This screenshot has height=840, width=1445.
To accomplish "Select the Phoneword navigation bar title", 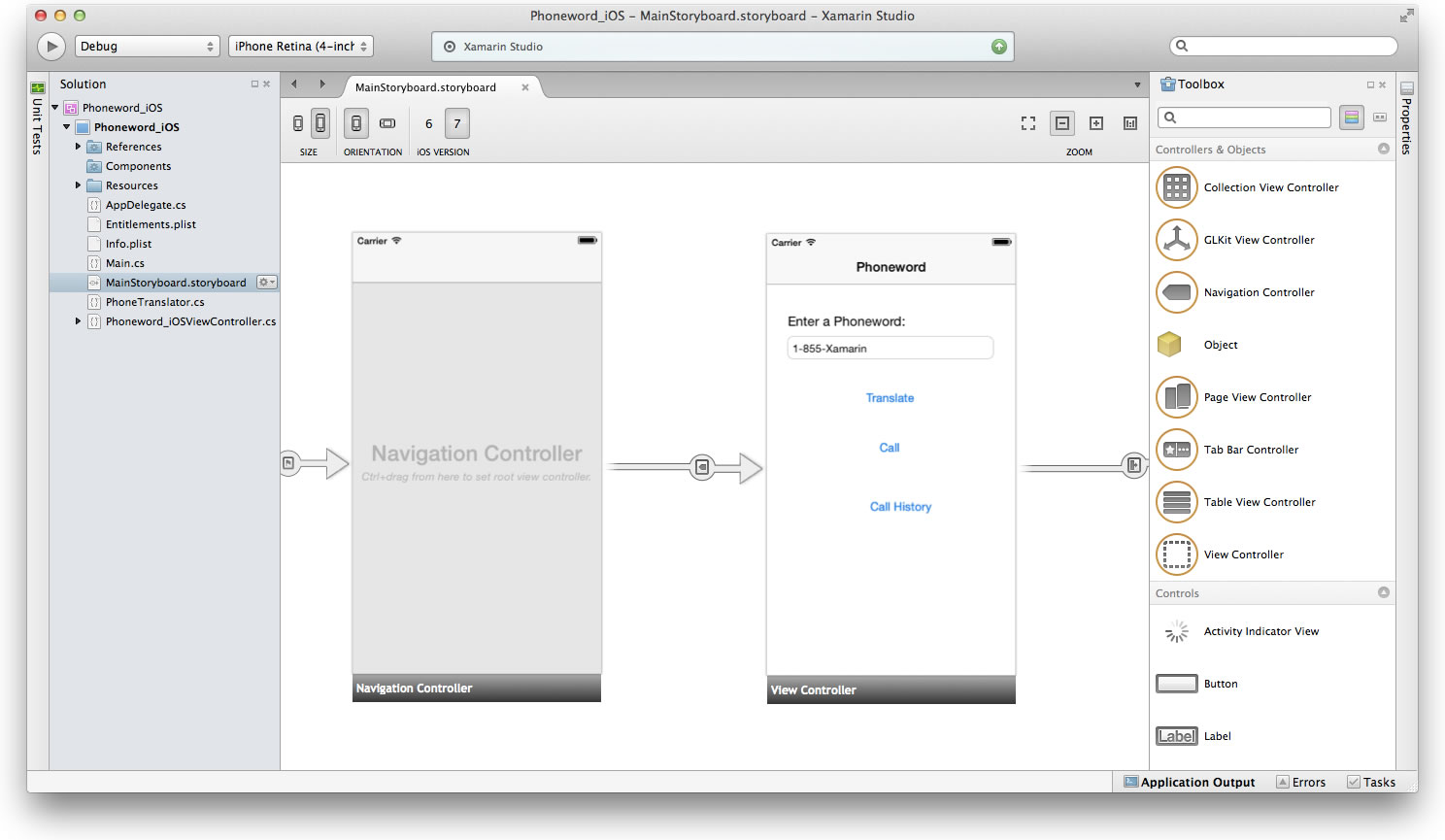I will (x=891, y=267).
